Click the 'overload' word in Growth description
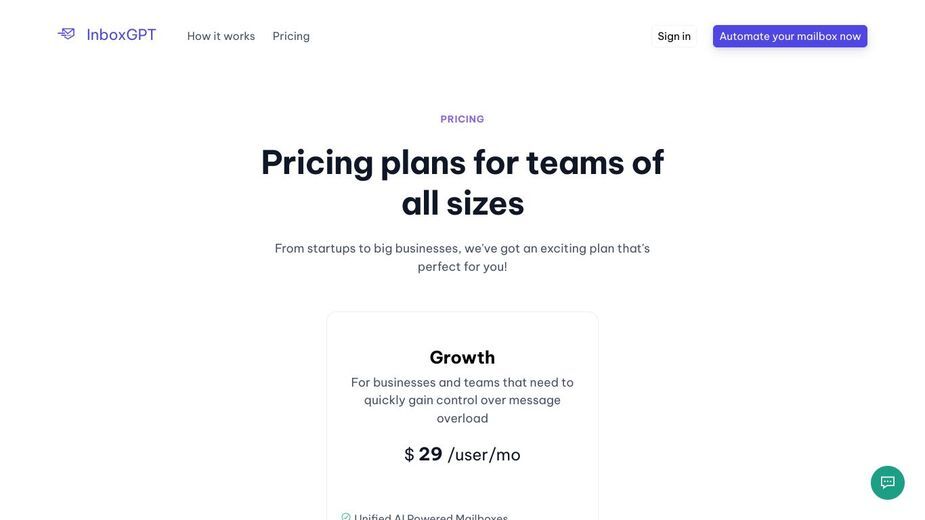 [x=462, y=418]
